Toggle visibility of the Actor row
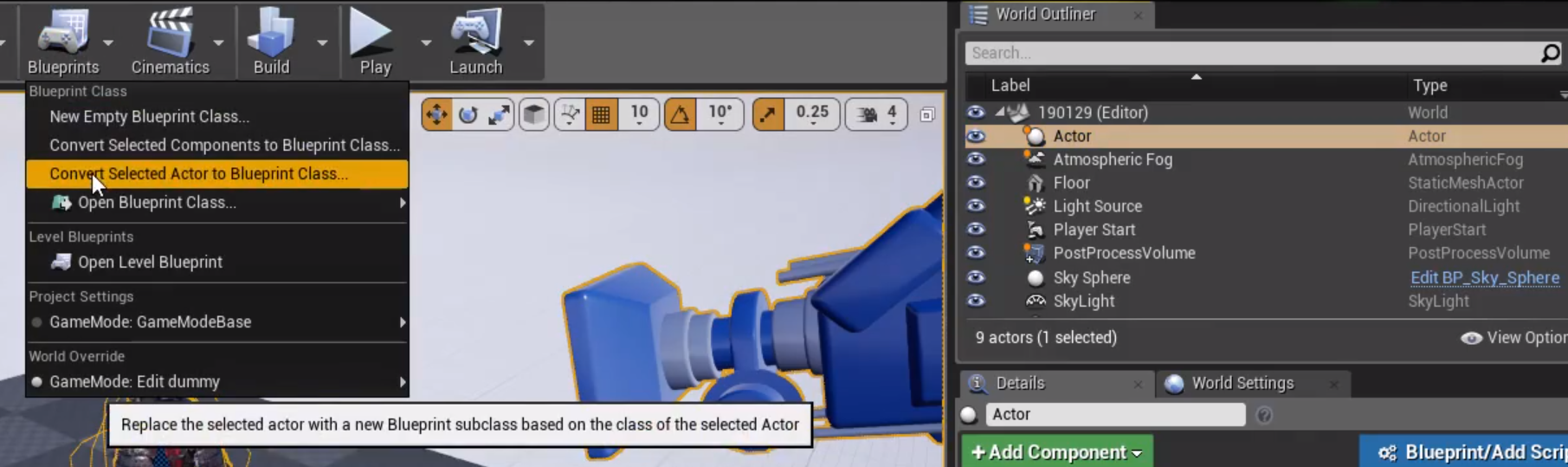 (x=976, y=136)
